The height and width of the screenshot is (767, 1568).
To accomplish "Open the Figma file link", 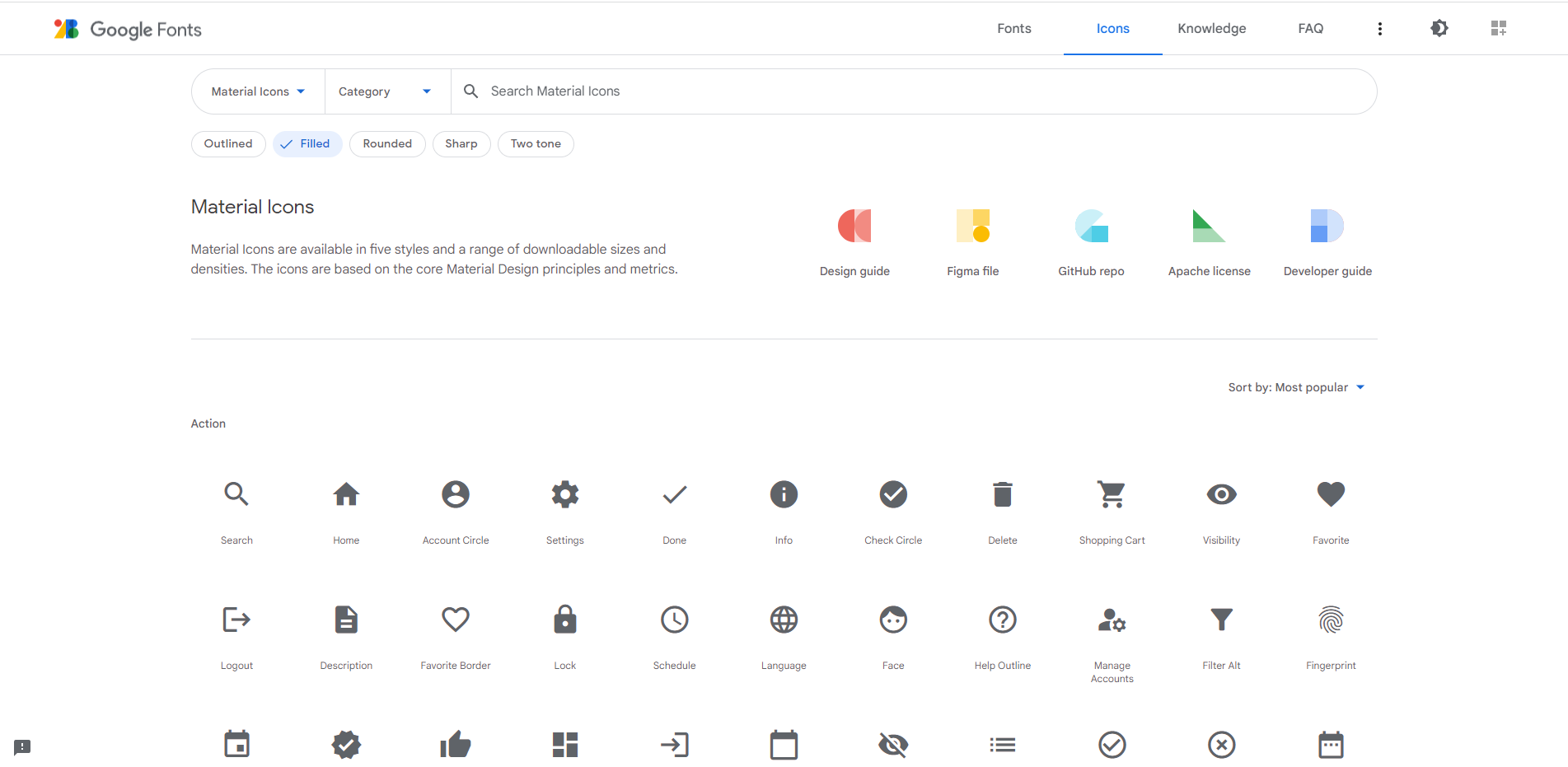I will [x=973, y=243].
